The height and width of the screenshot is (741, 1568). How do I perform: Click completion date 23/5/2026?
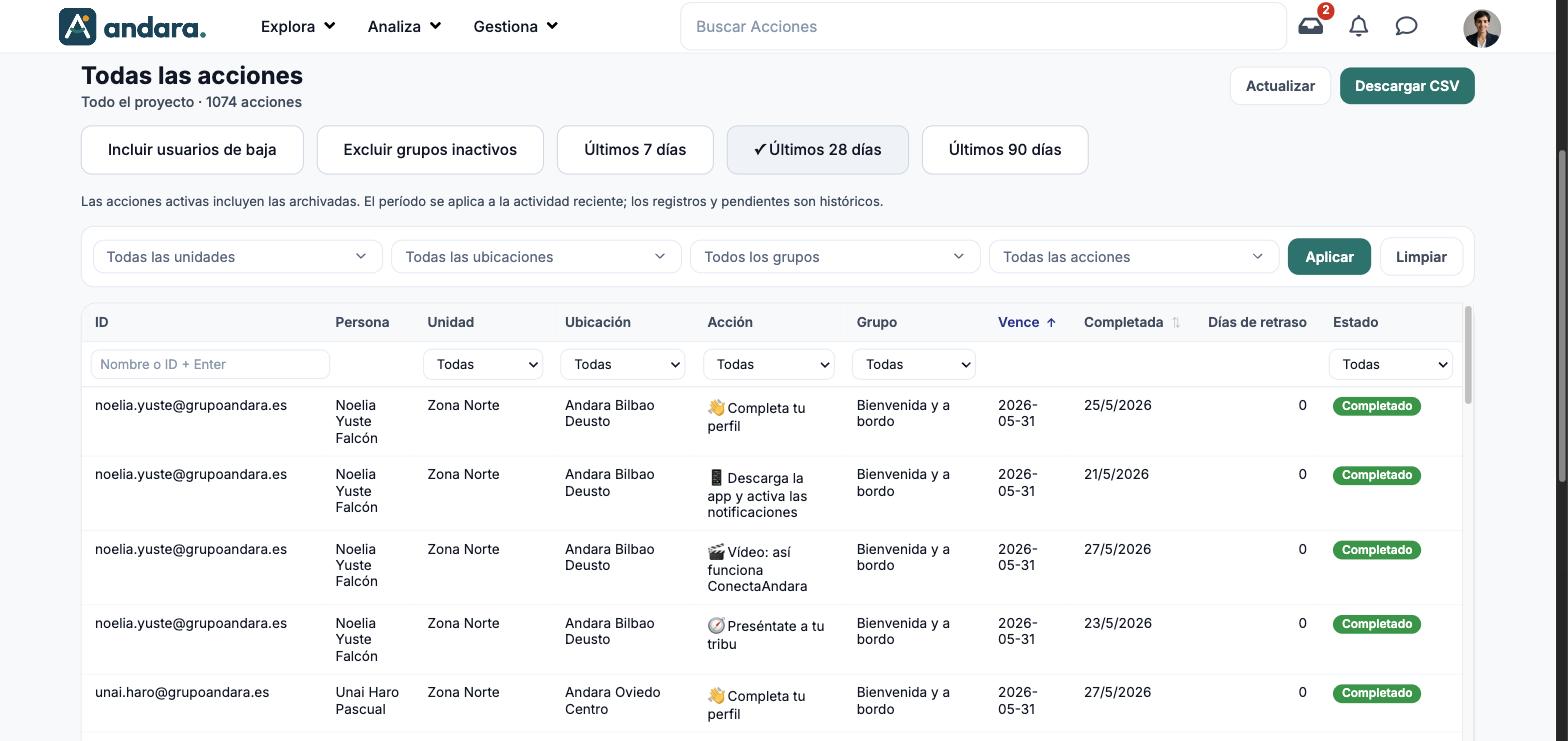coord(1117,623)
